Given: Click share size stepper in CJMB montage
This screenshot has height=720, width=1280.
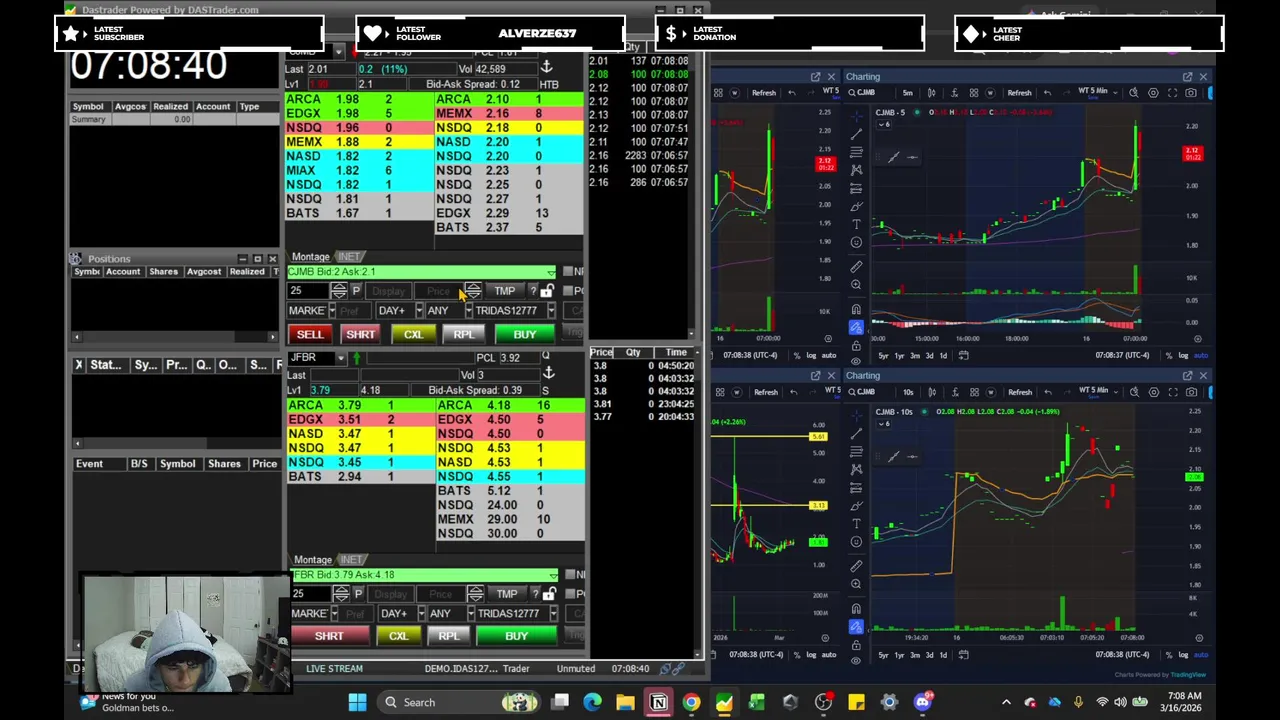Looking at the screenshot, I should pyautogui.click(x=340, y=291).
